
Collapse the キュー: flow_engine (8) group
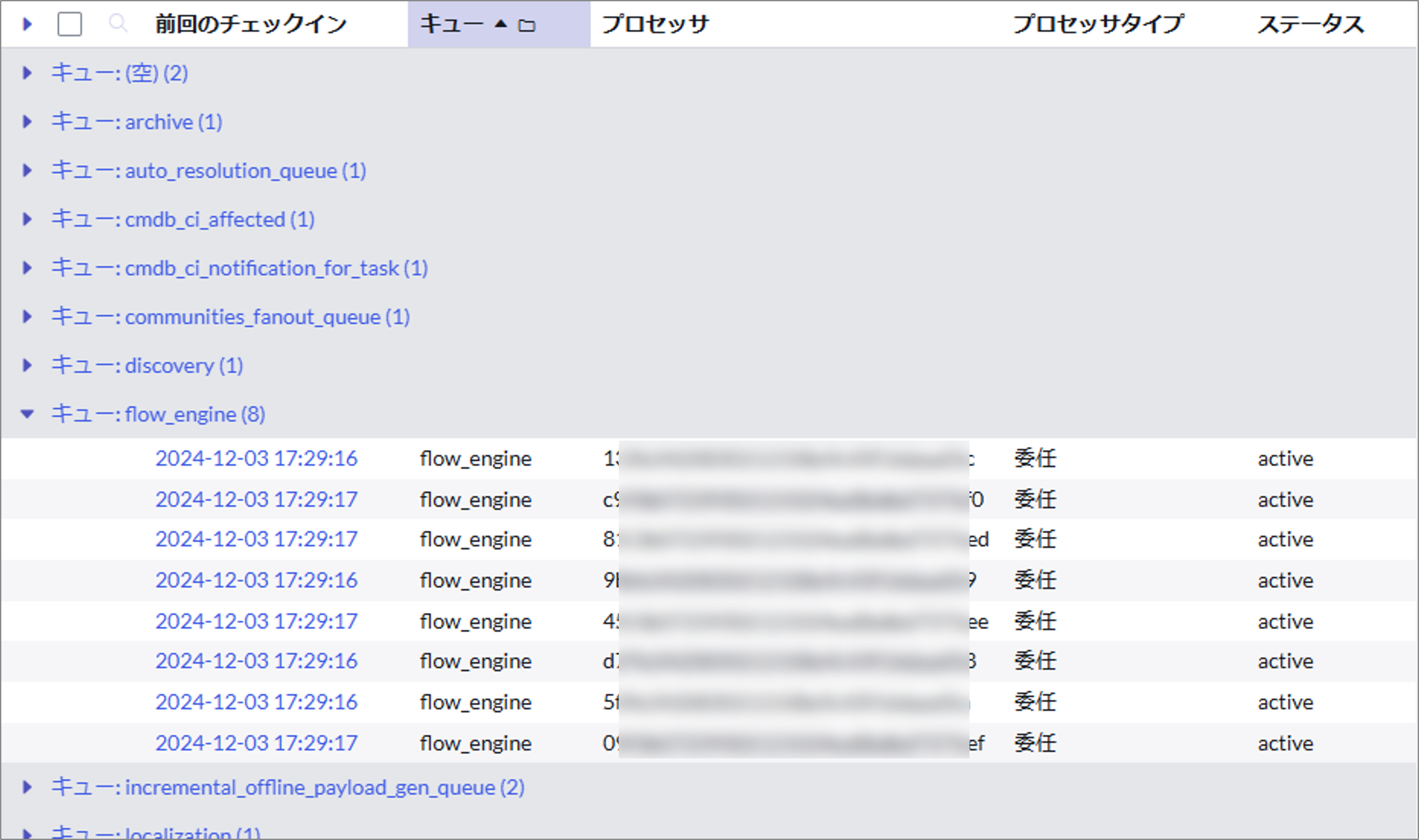[x=27, y=414]
